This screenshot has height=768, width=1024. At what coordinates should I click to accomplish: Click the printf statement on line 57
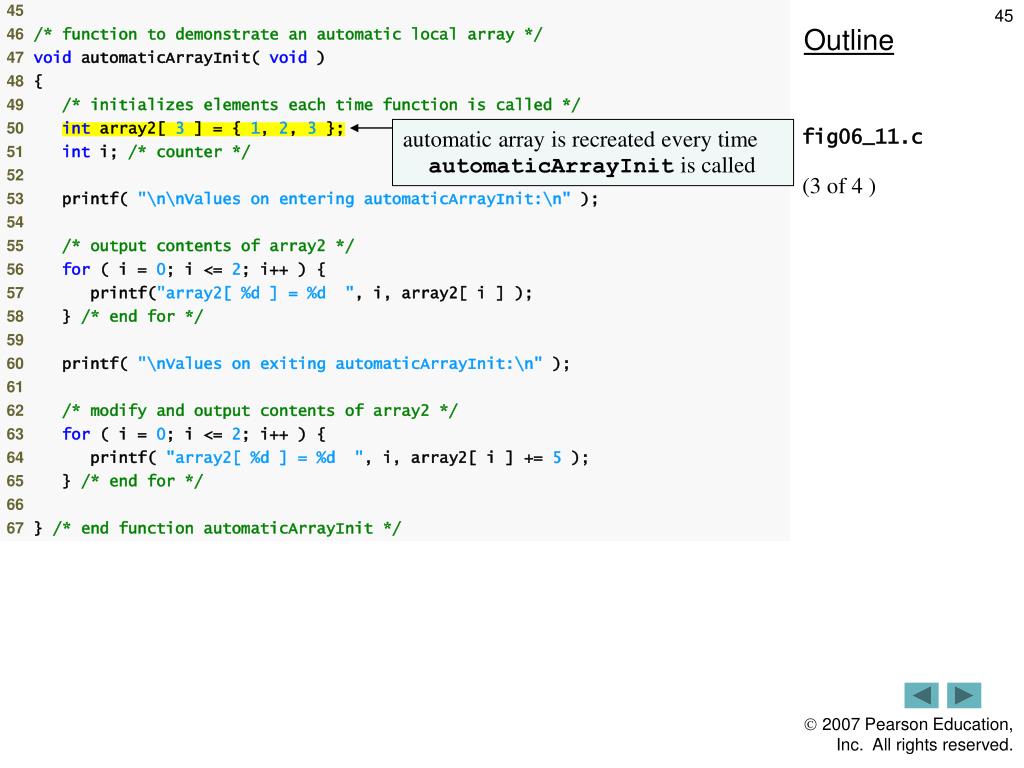click(x=312, y=293)
